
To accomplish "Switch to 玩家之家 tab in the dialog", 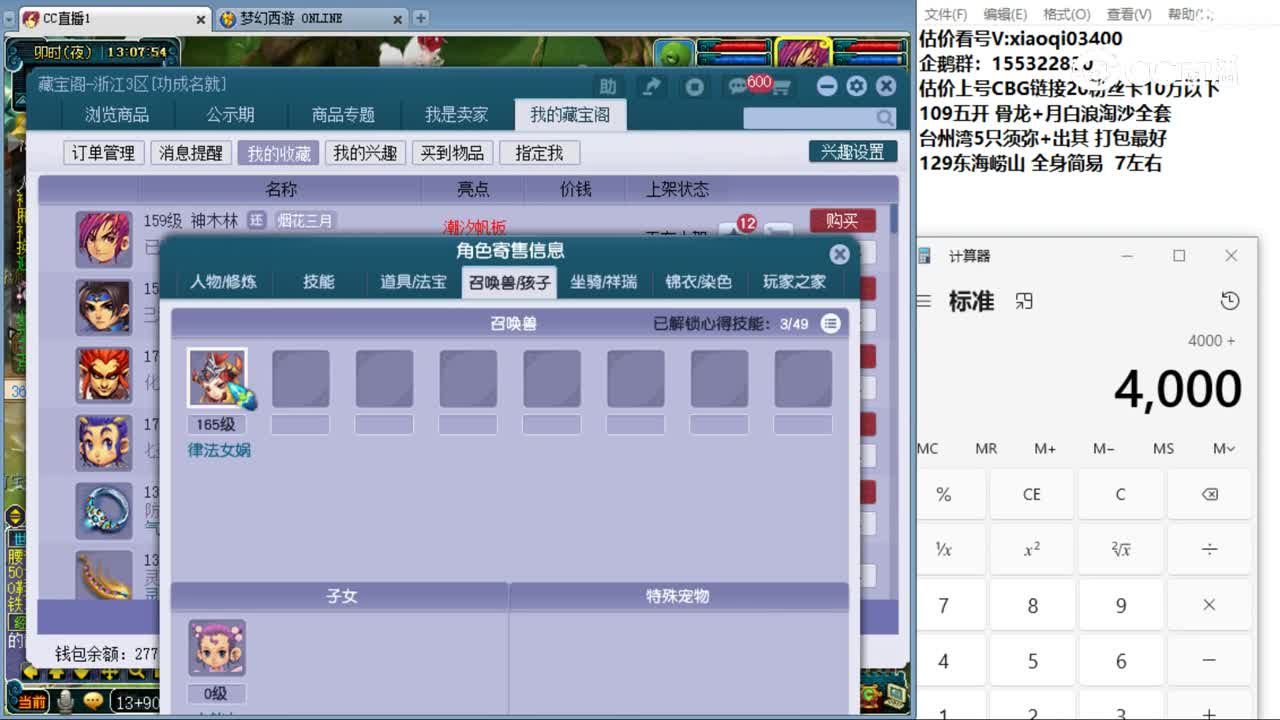I will point(794,282).
